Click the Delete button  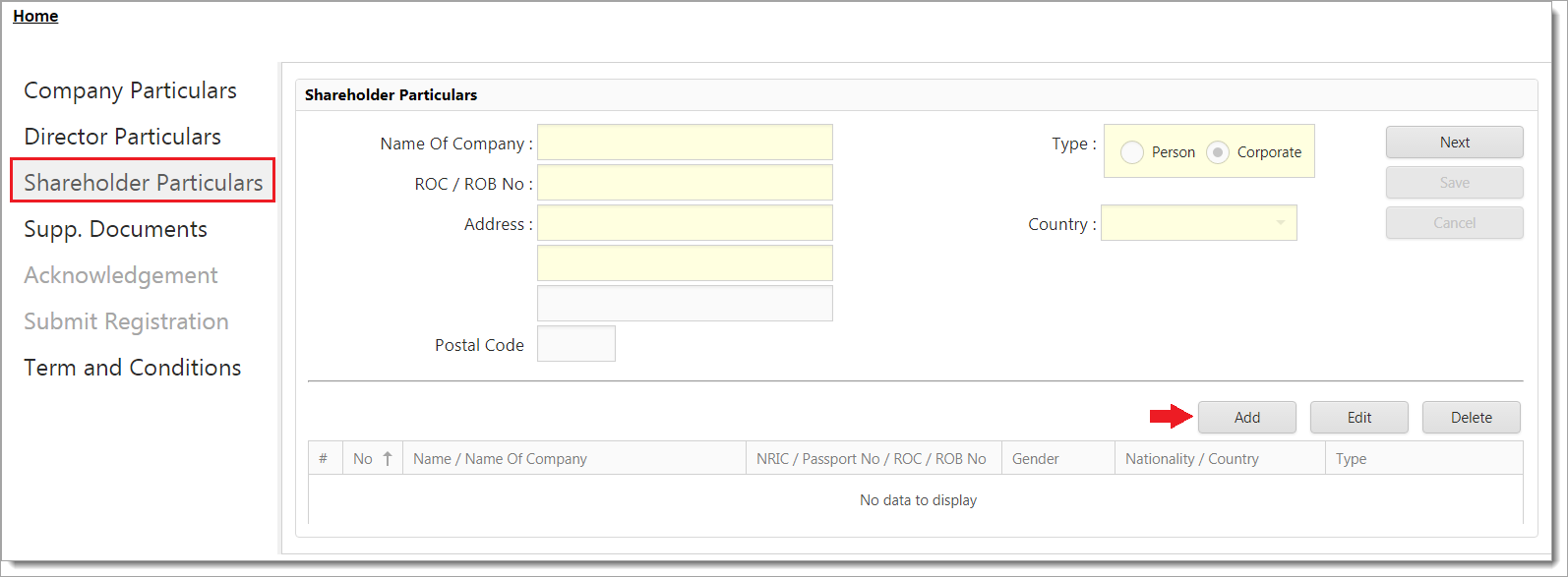point(1471,418)
